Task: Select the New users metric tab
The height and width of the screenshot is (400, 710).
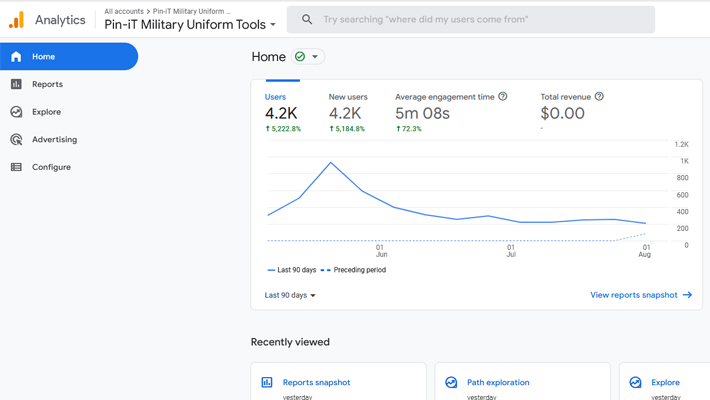Action: tap(348, 112)
